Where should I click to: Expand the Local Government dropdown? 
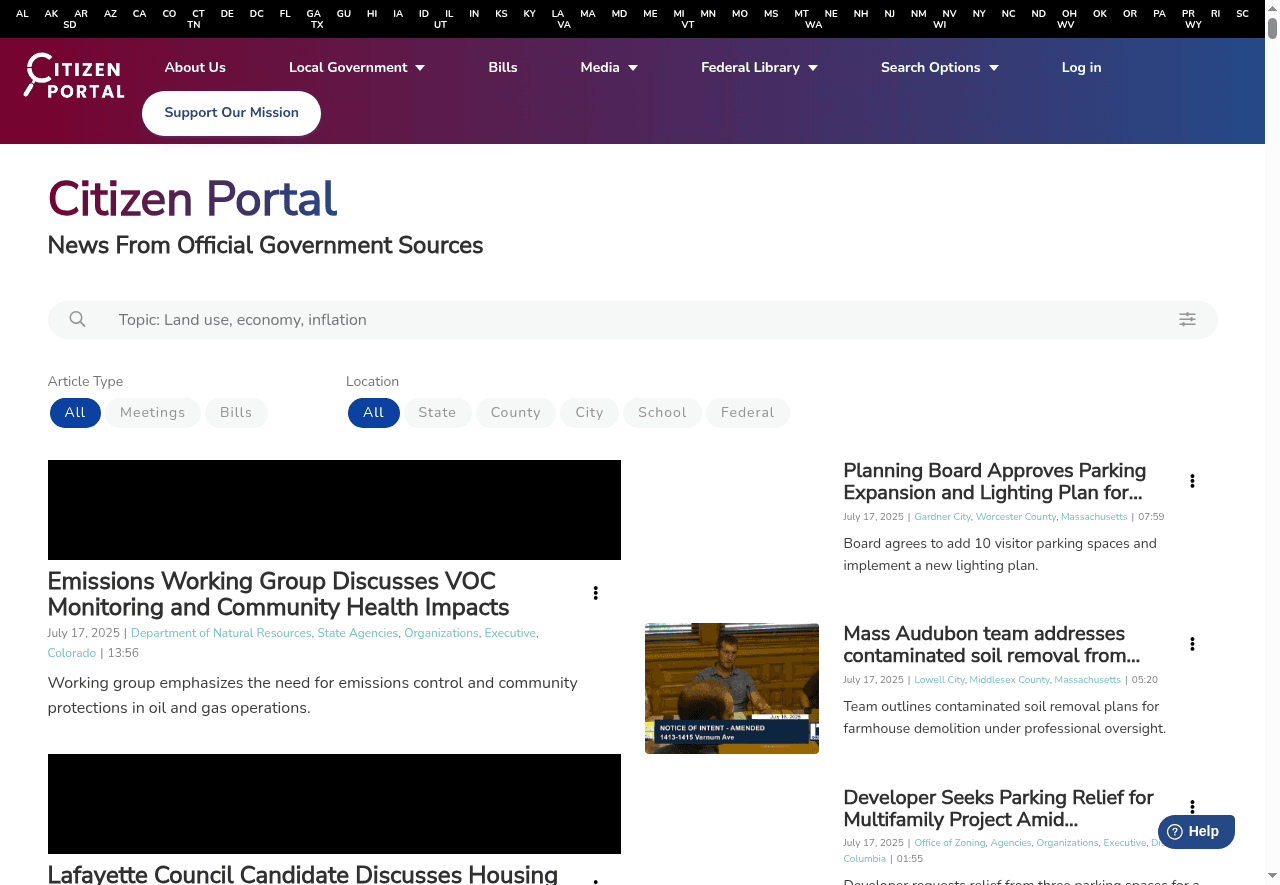[356, 67]
